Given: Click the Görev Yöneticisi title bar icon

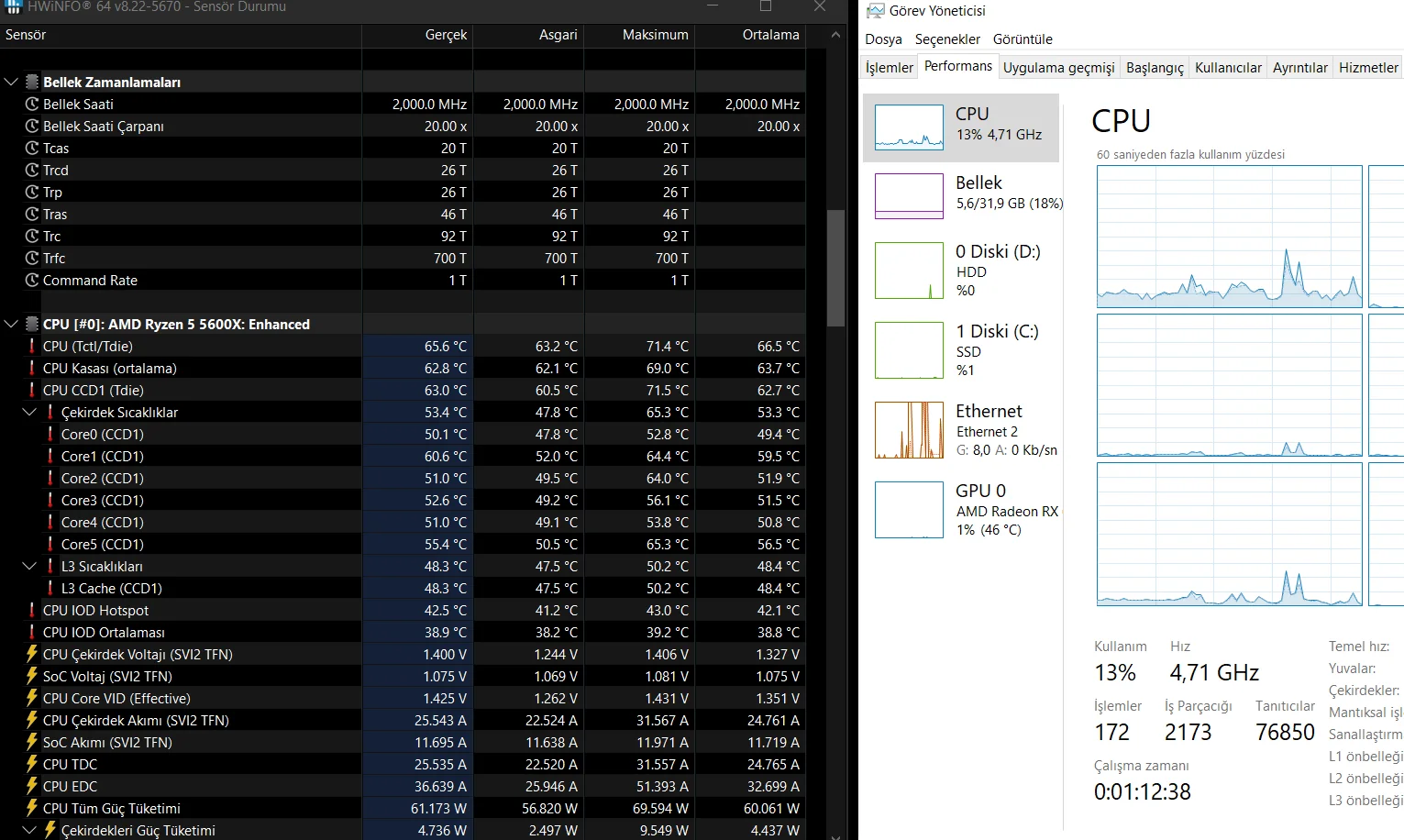Looking at the screenshot, I should (x=876, y=11).
